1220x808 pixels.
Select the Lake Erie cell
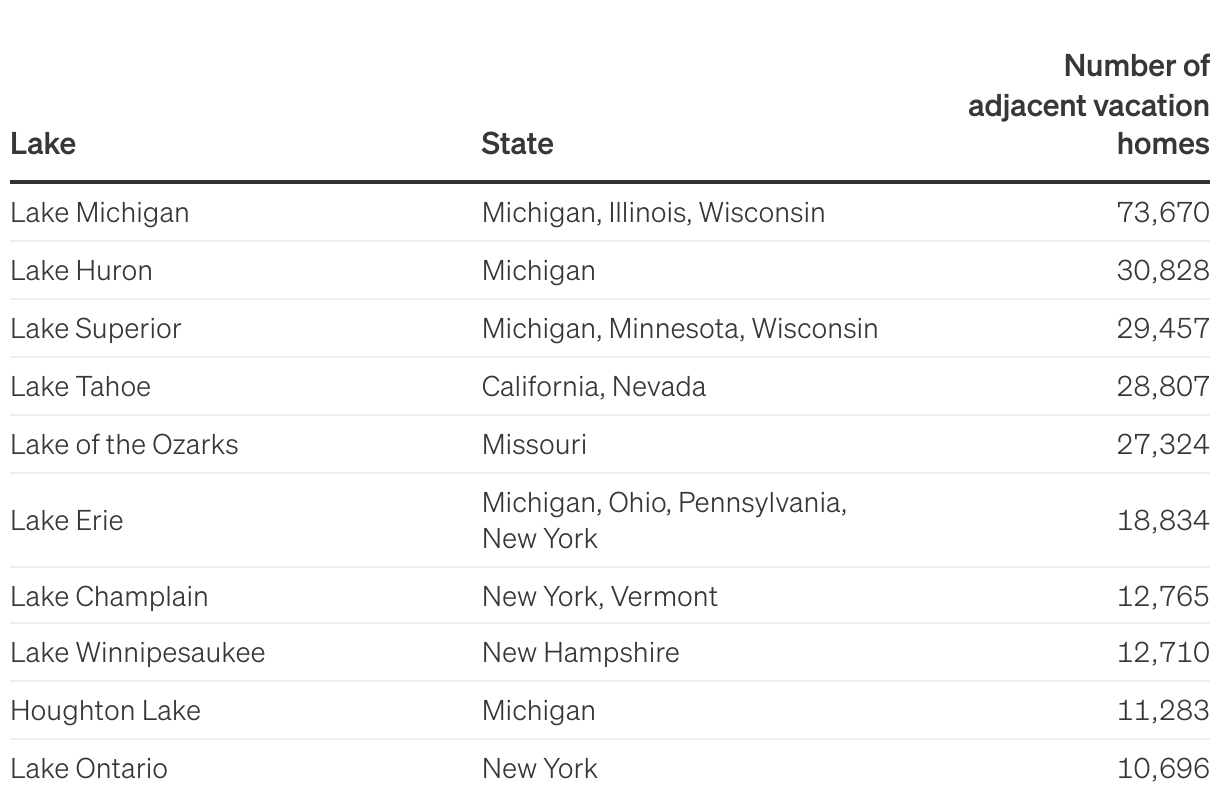[x=66, y=520]
